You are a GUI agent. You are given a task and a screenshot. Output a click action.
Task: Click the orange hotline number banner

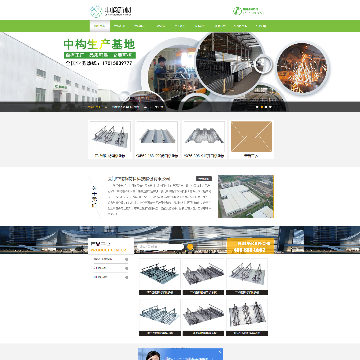pos(250,246)
